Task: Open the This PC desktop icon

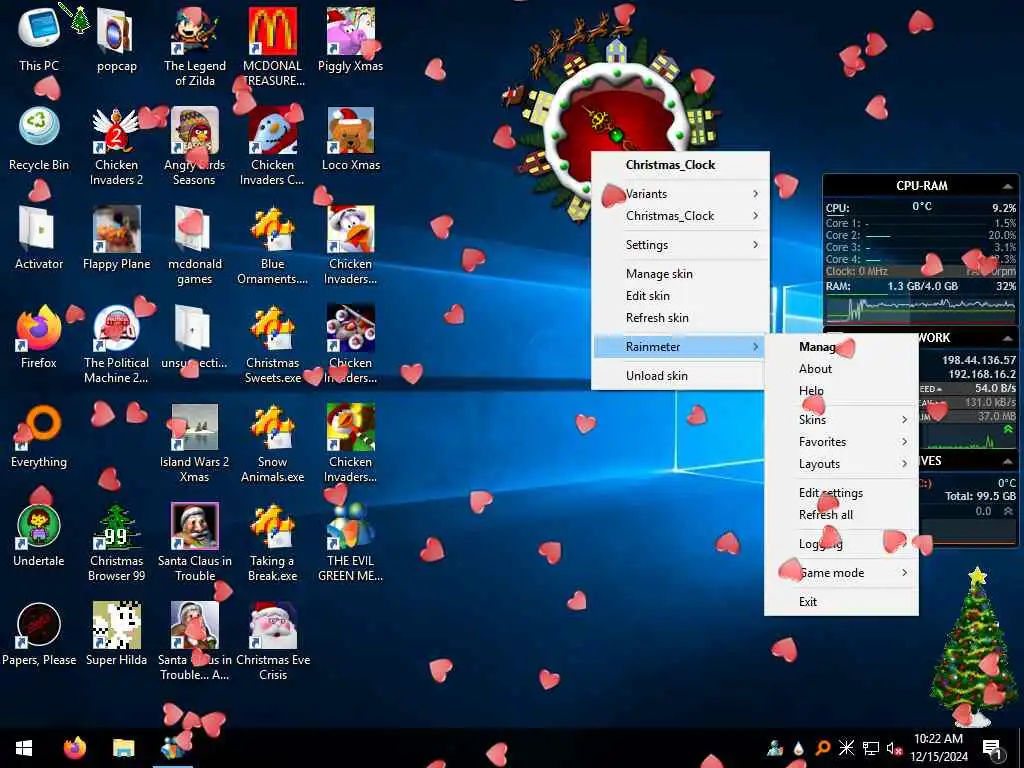Action: click(39, 39)
